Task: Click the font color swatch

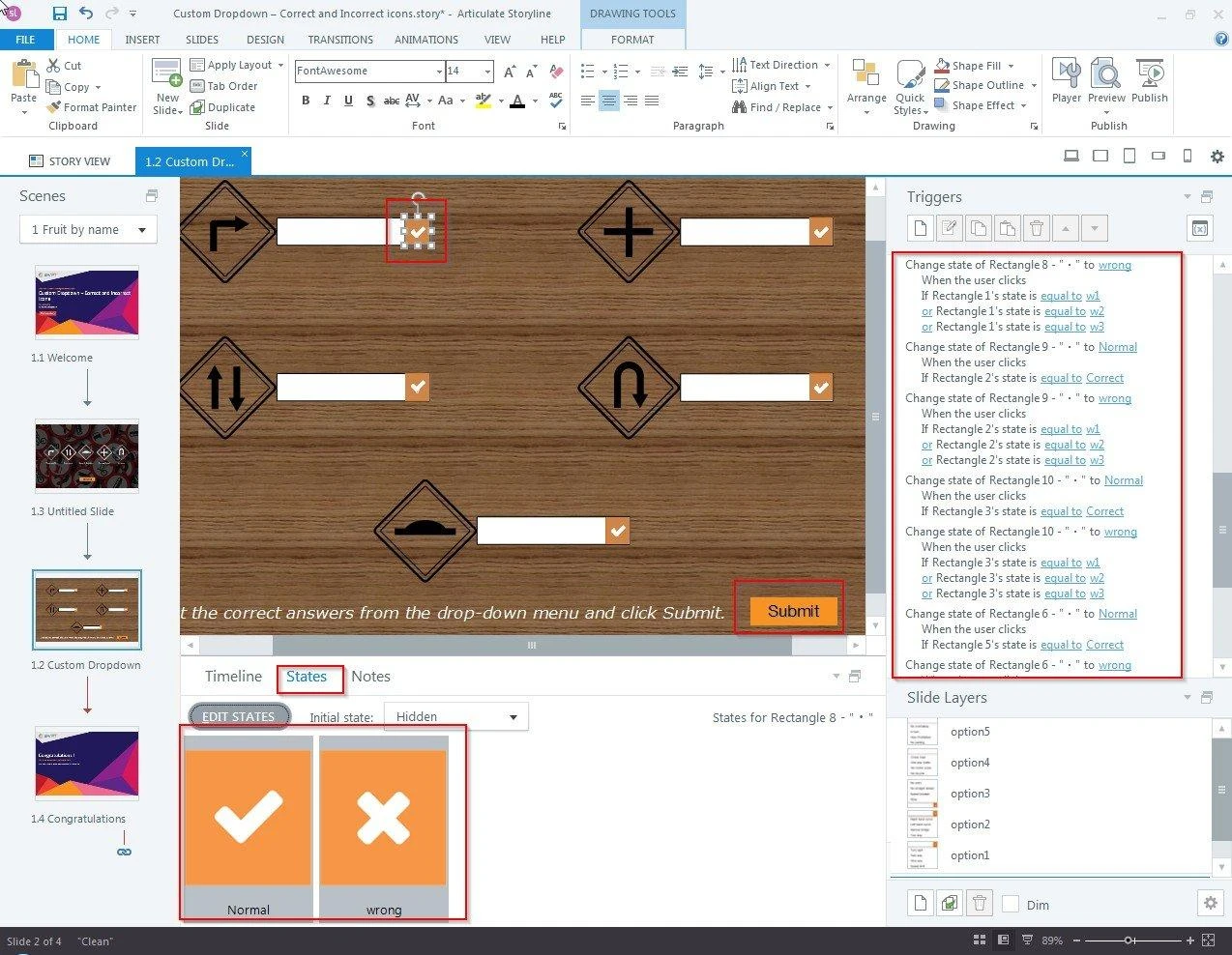Action: tap(517, 101)
